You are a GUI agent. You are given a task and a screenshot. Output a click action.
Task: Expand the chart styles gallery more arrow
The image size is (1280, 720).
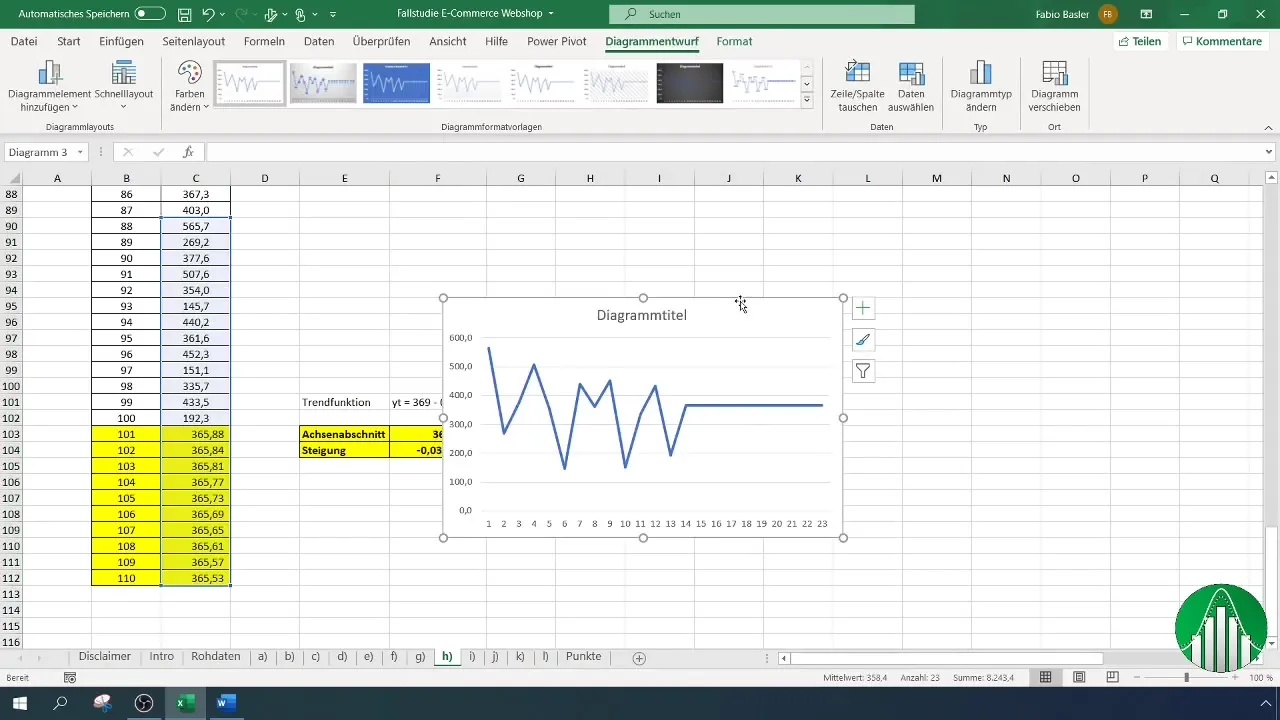coord(807,99)
